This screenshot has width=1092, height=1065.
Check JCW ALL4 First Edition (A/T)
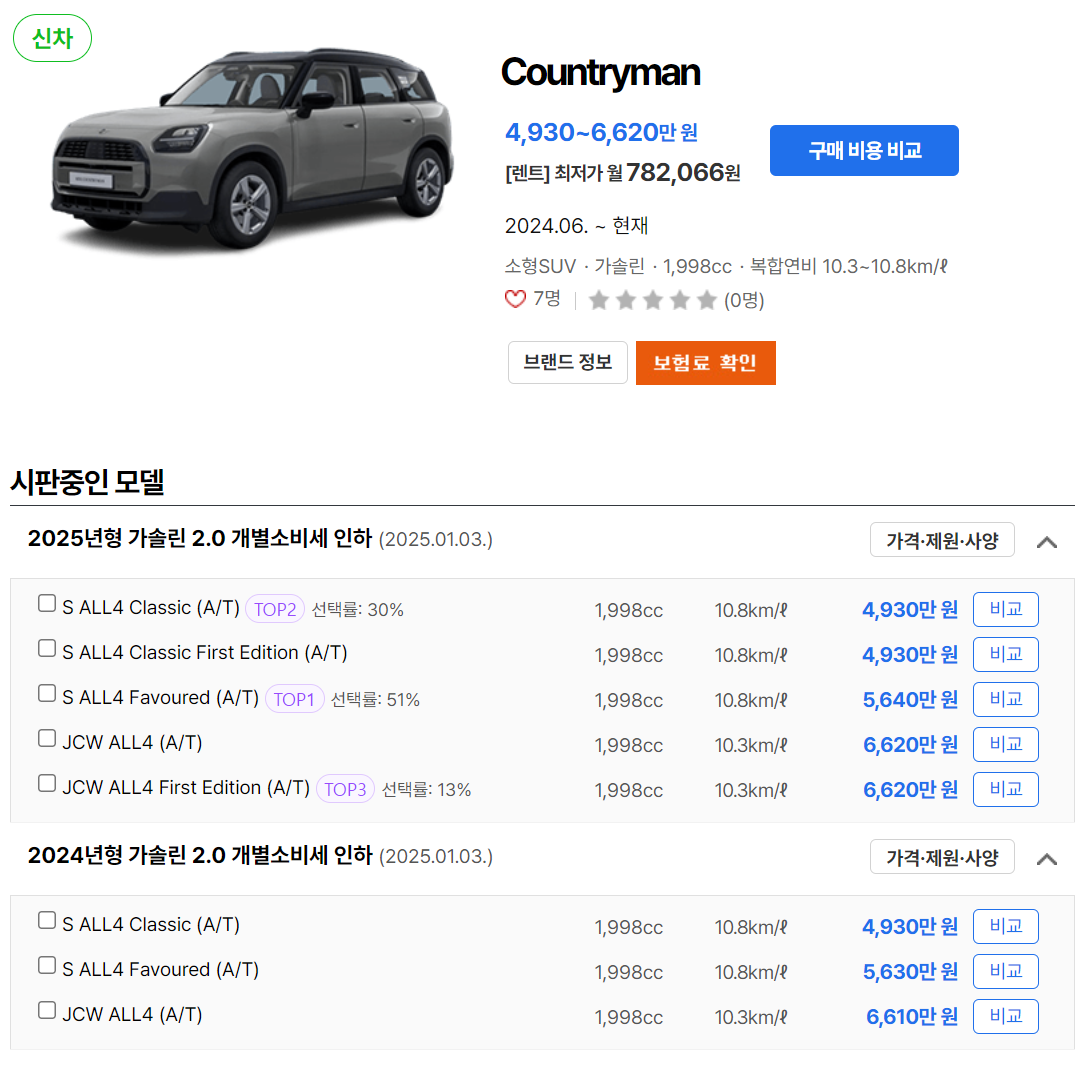pyautogui.click(x=47, y=784)
